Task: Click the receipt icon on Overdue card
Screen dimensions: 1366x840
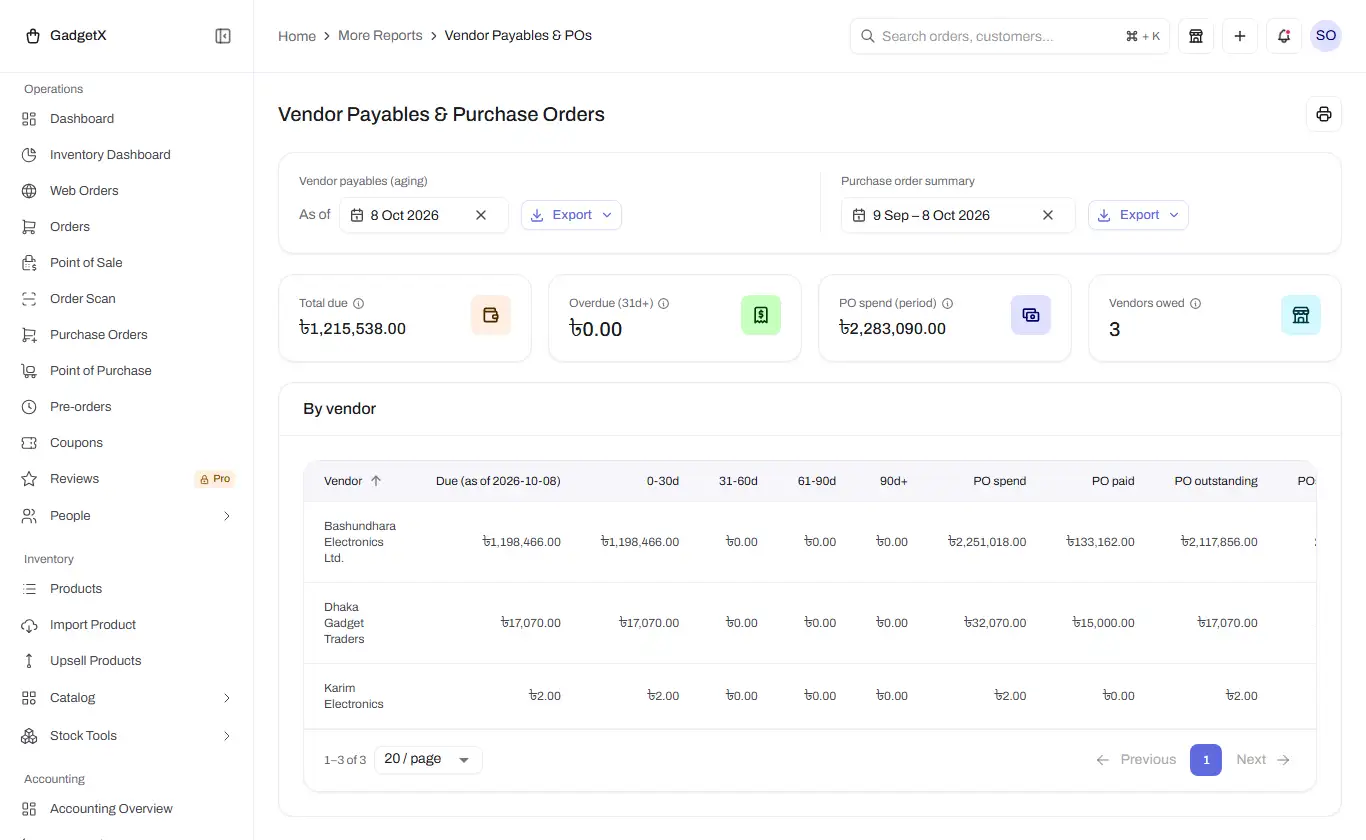Action: coord(761,315)
